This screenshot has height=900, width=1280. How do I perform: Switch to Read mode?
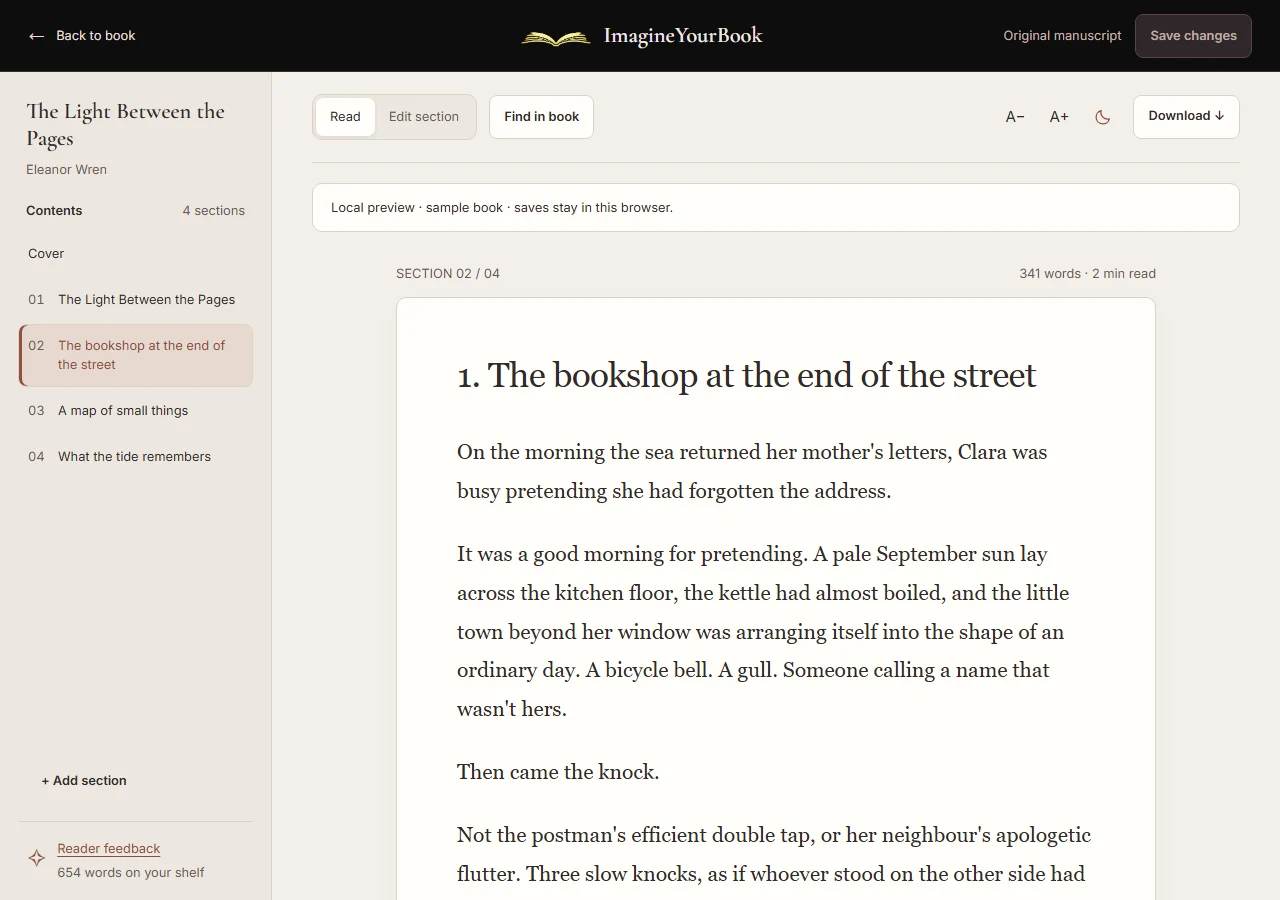(345, 117)
